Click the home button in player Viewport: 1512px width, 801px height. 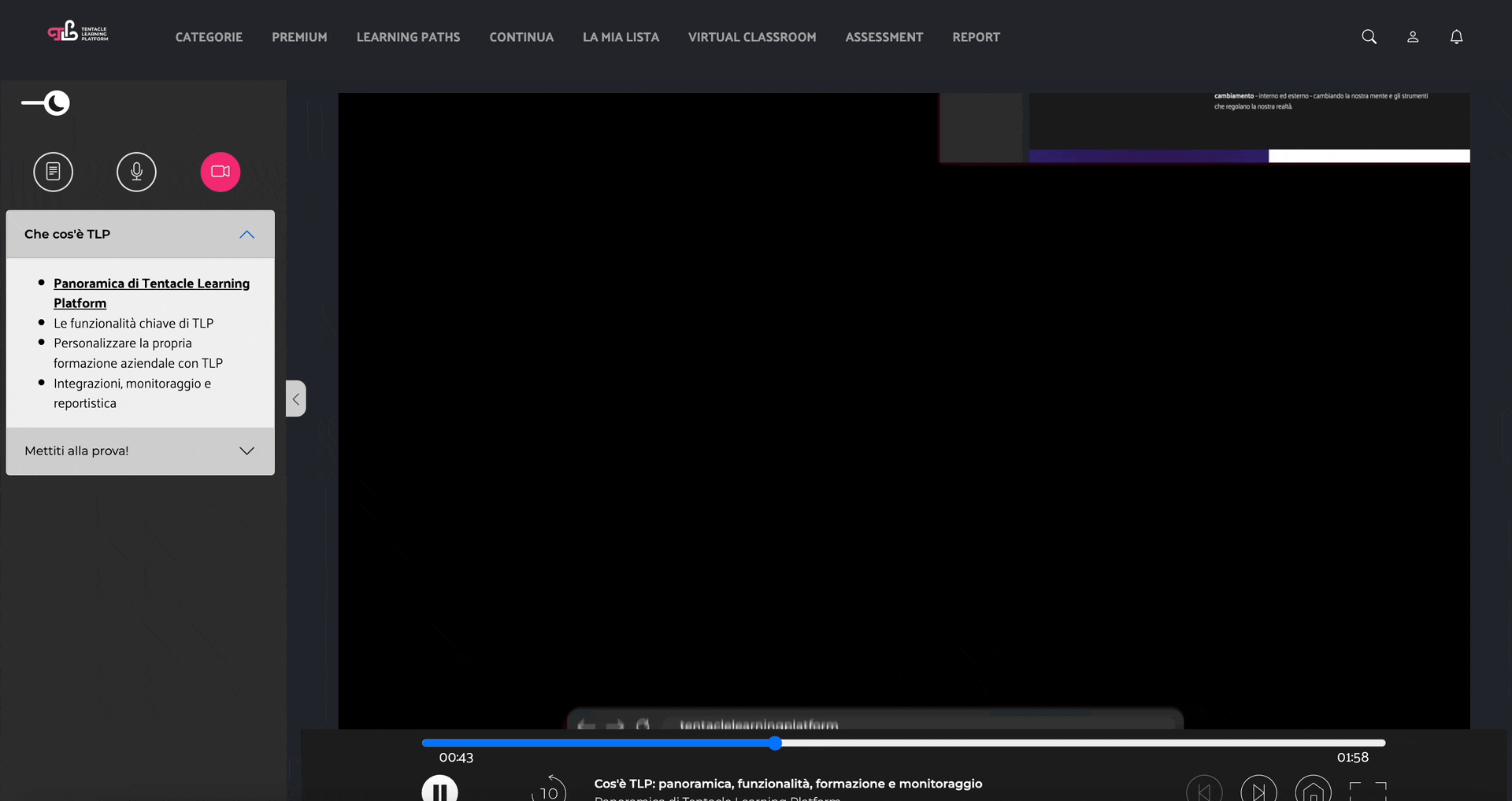pyautogui.click(x=1313, y=791)
